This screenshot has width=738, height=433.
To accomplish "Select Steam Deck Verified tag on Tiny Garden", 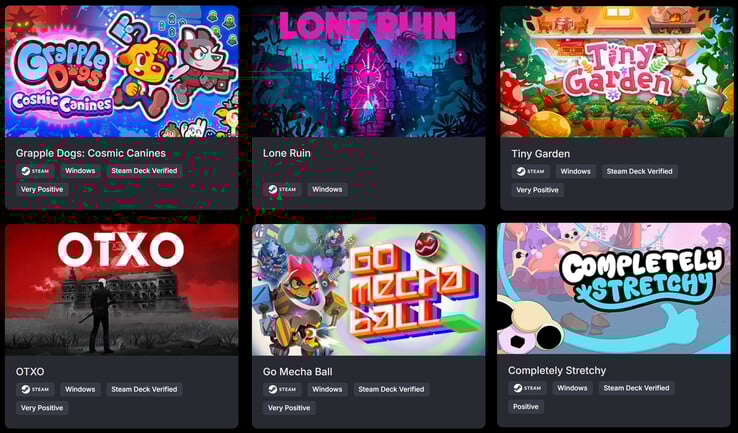I will tap(639, 171).
